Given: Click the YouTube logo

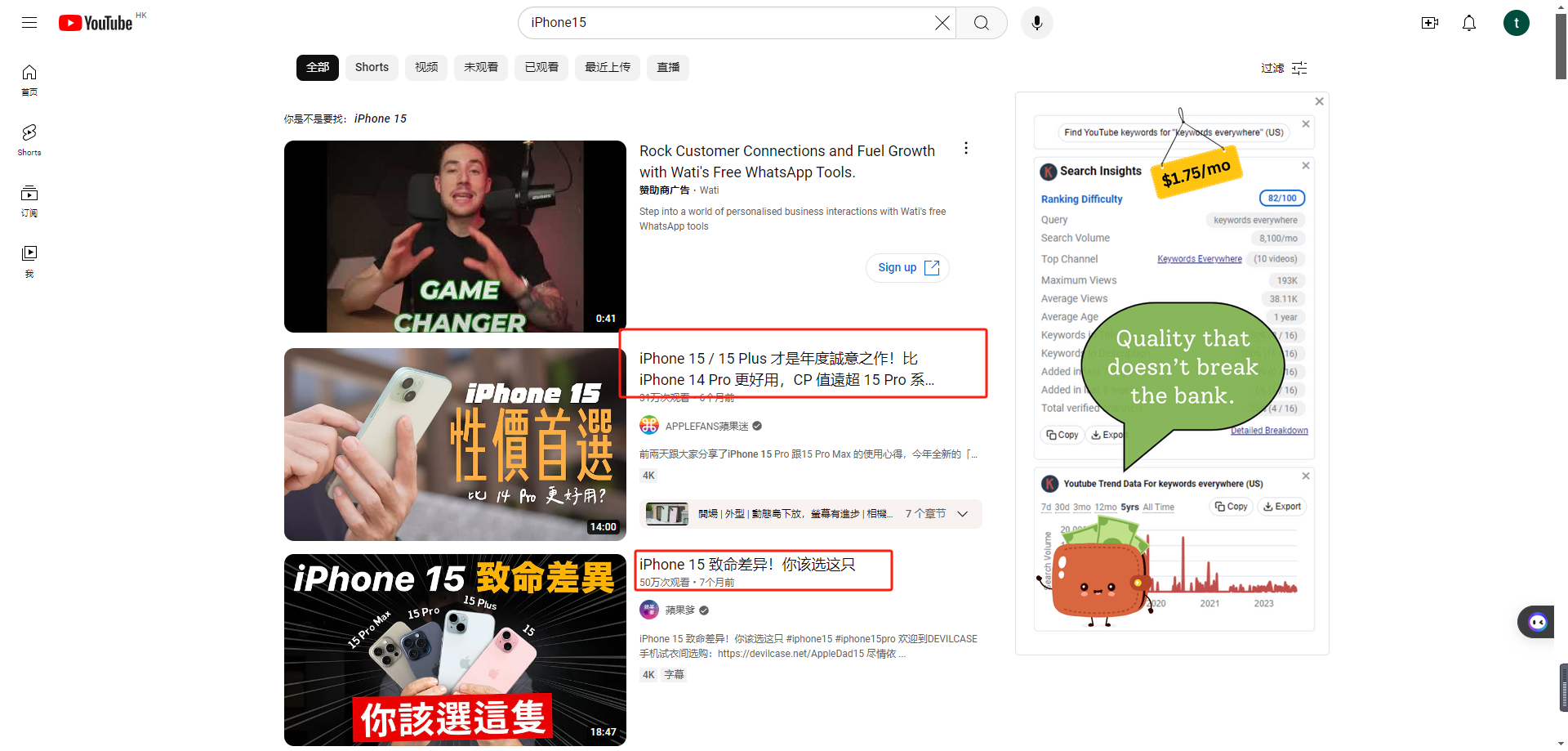Looking at the screenshot, I should [x=96, y=22].
